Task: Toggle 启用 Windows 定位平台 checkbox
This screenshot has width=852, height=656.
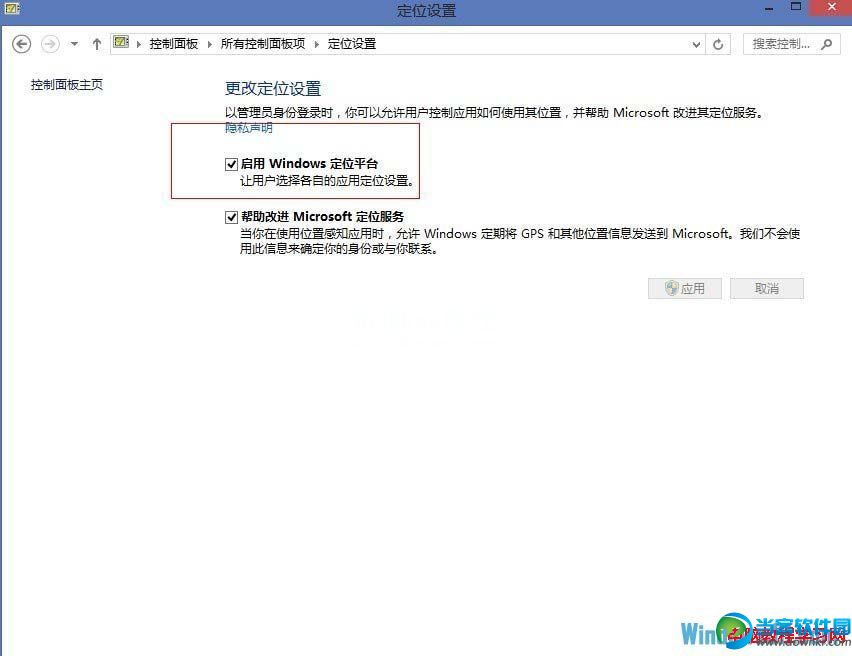Action: click(231, 164)
